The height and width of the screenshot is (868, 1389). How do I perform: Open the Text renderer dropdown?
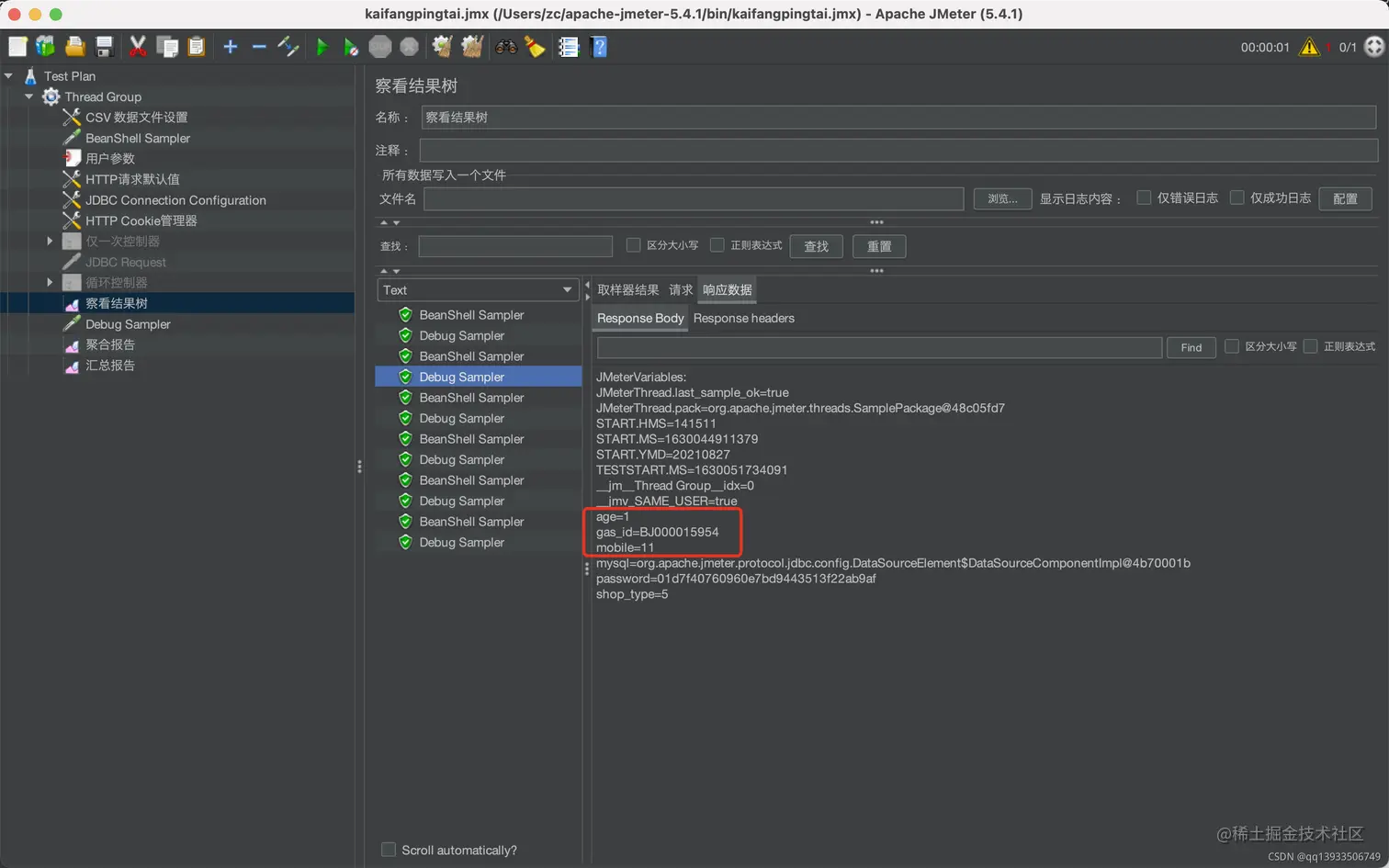point(479,289)
